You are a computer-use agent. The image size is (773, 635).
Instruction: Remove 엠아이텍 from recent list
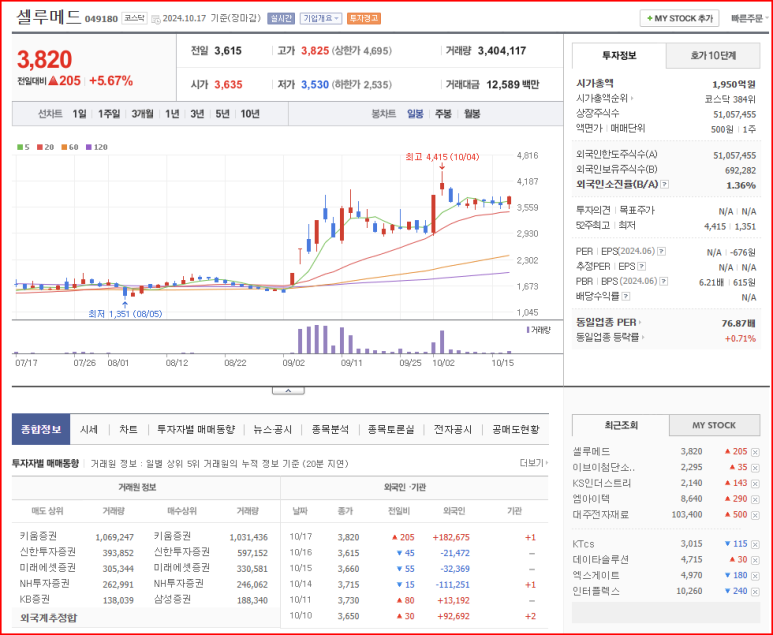tap(755, 499)
